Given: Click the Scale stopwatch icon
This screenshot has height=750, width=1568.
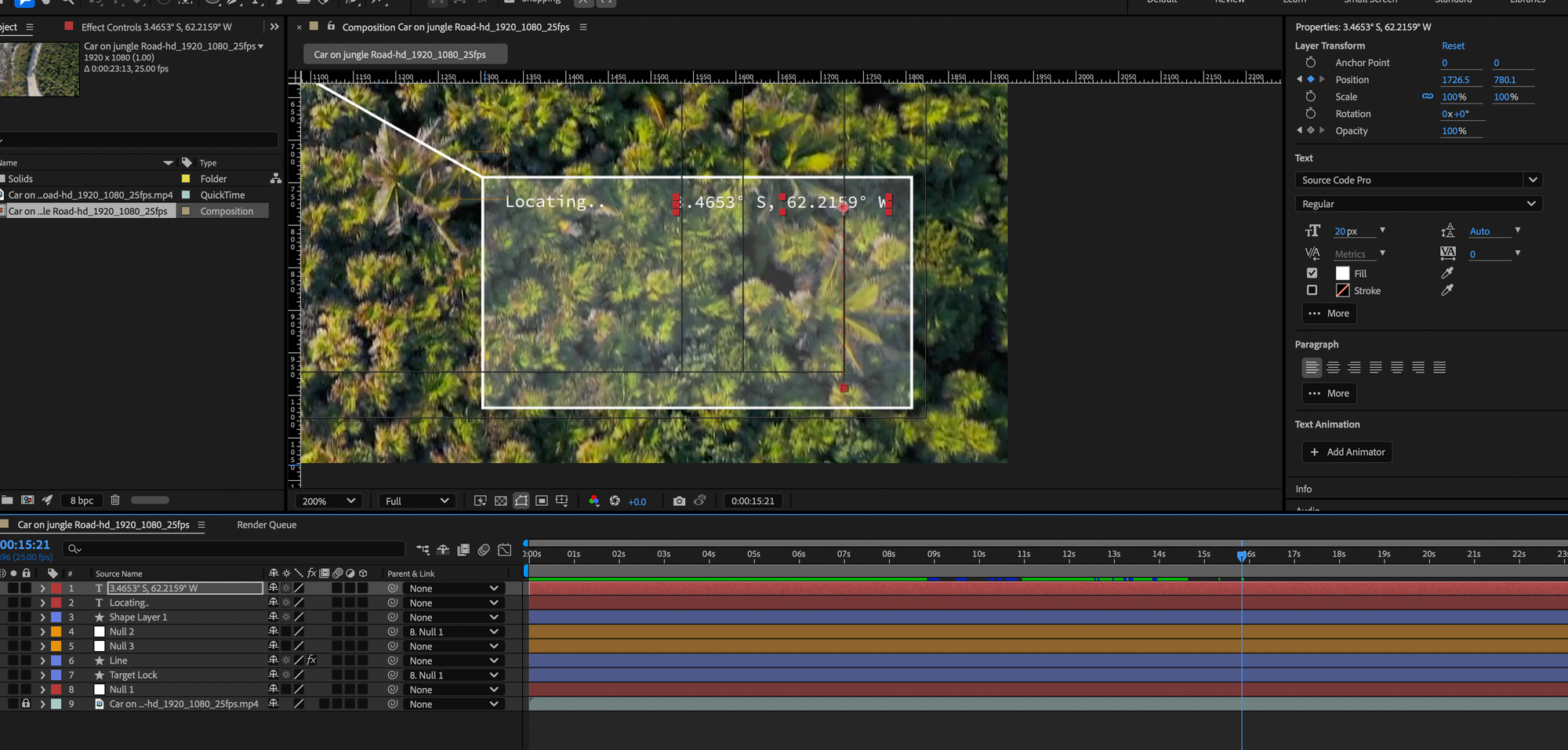Looking at the screenshot, I should tap(1310, 96).
